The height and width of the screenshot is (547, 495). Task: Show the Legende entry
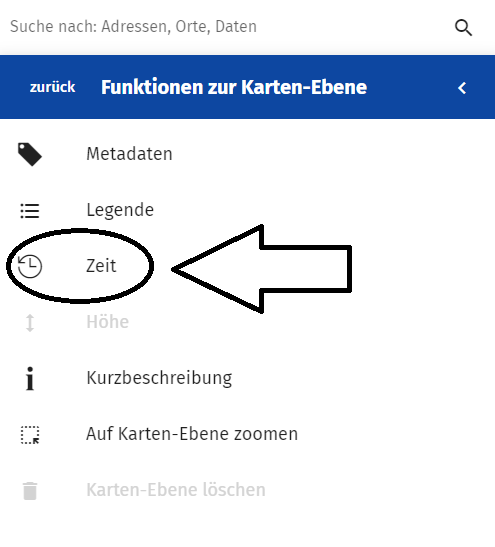click(120, 210)
